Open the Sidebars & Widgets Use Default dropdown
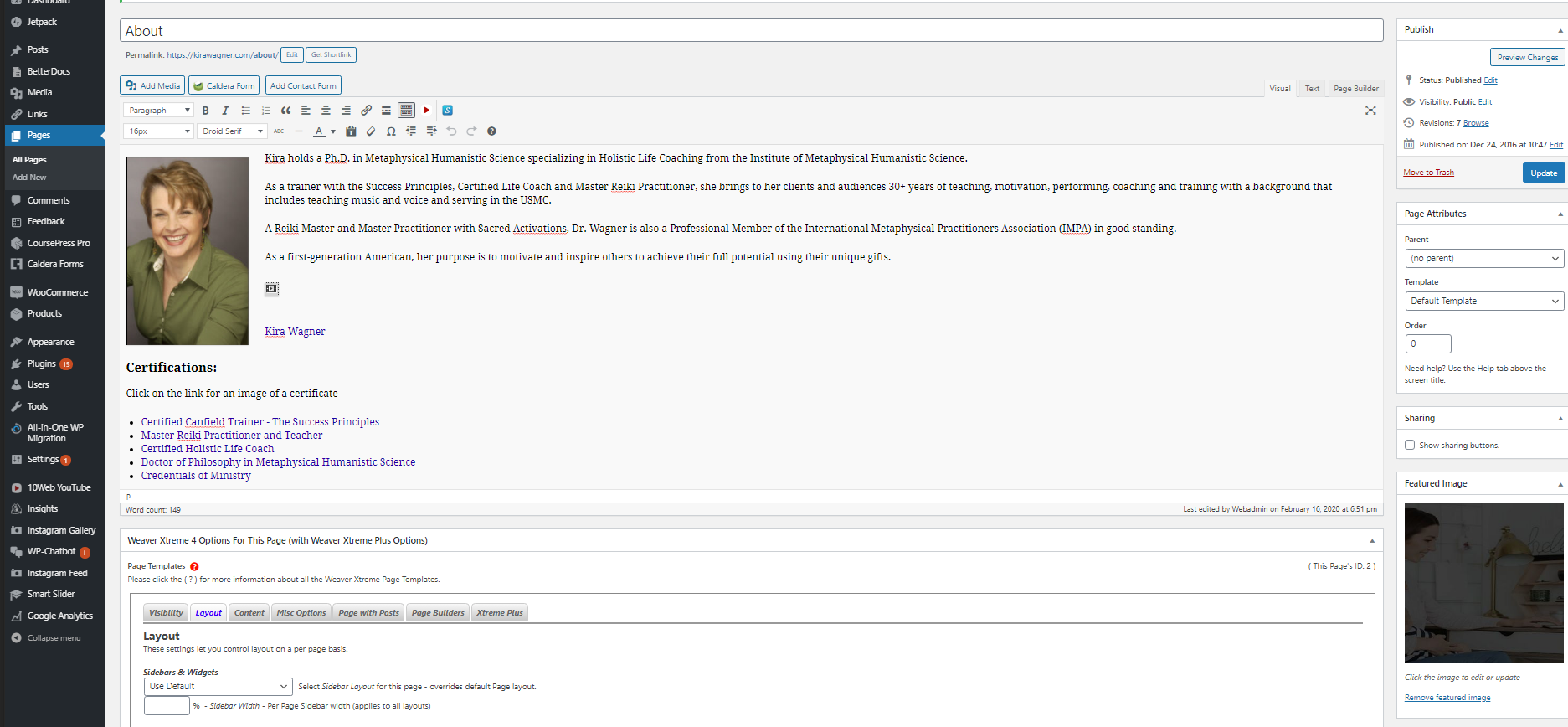Viewport: 1568px width, 727px height. pos(218,687)
